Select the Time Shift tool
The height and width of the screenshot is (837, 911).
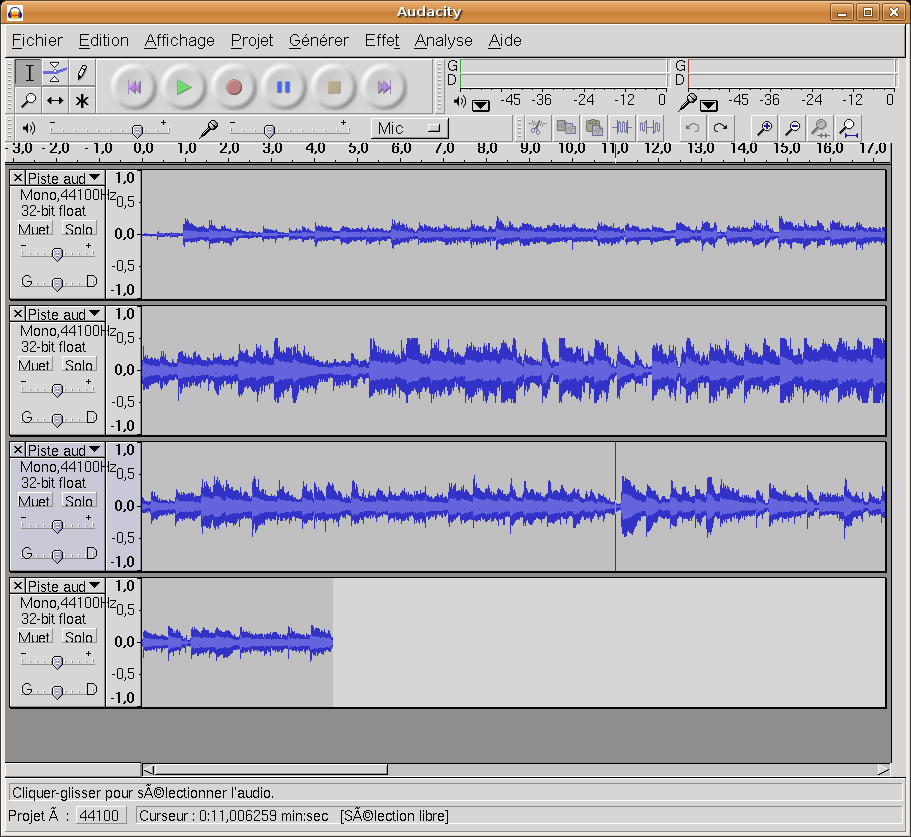point(55,100)
